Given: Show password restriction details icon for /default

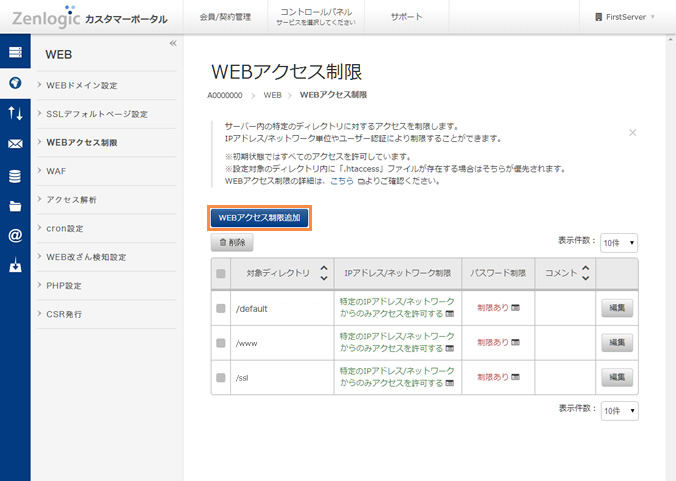Looking at the screenshot, I should click(x=515, y=308).
